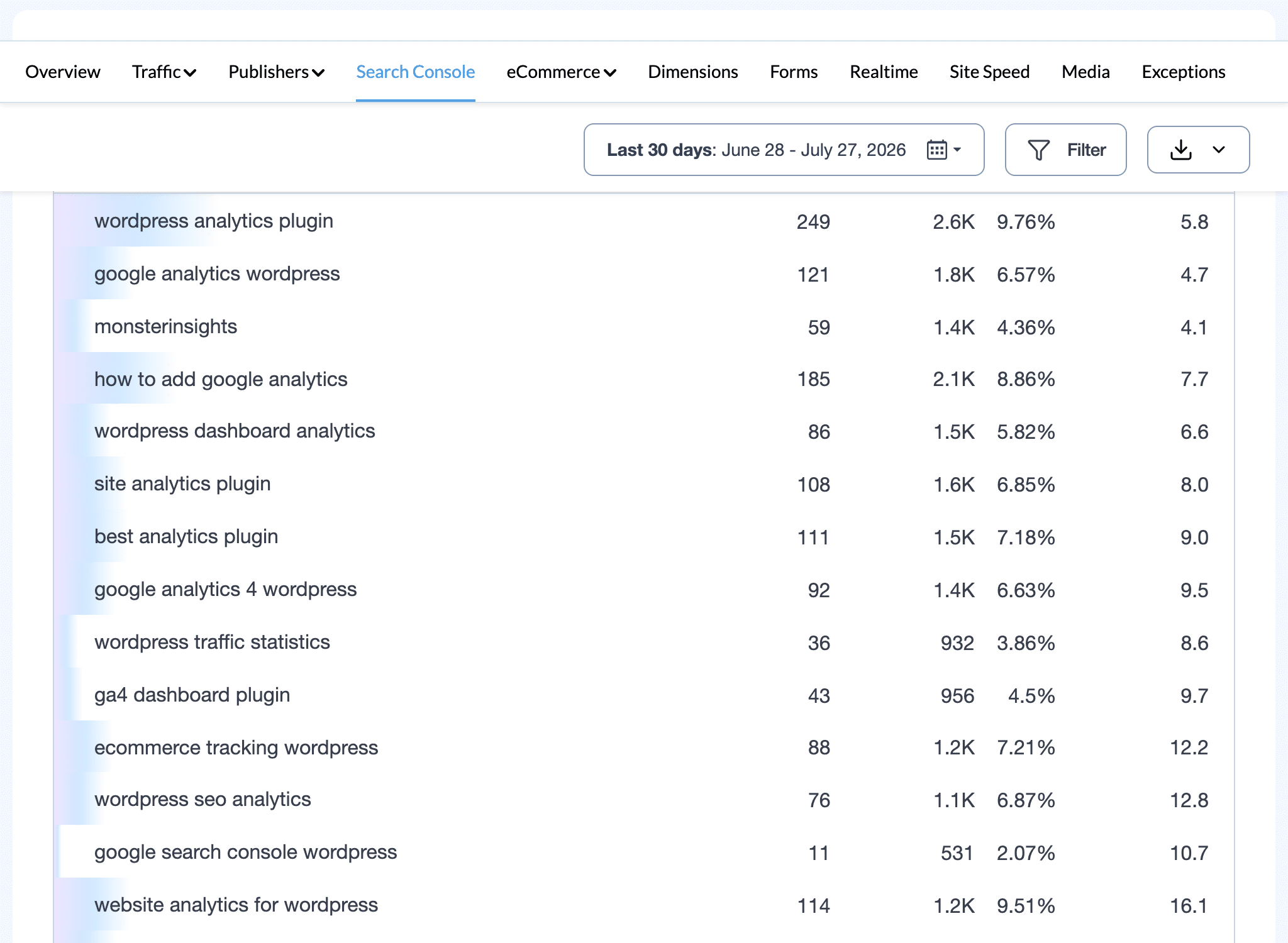
Task: Expand the export options chevron
Action: [1219, 150]
